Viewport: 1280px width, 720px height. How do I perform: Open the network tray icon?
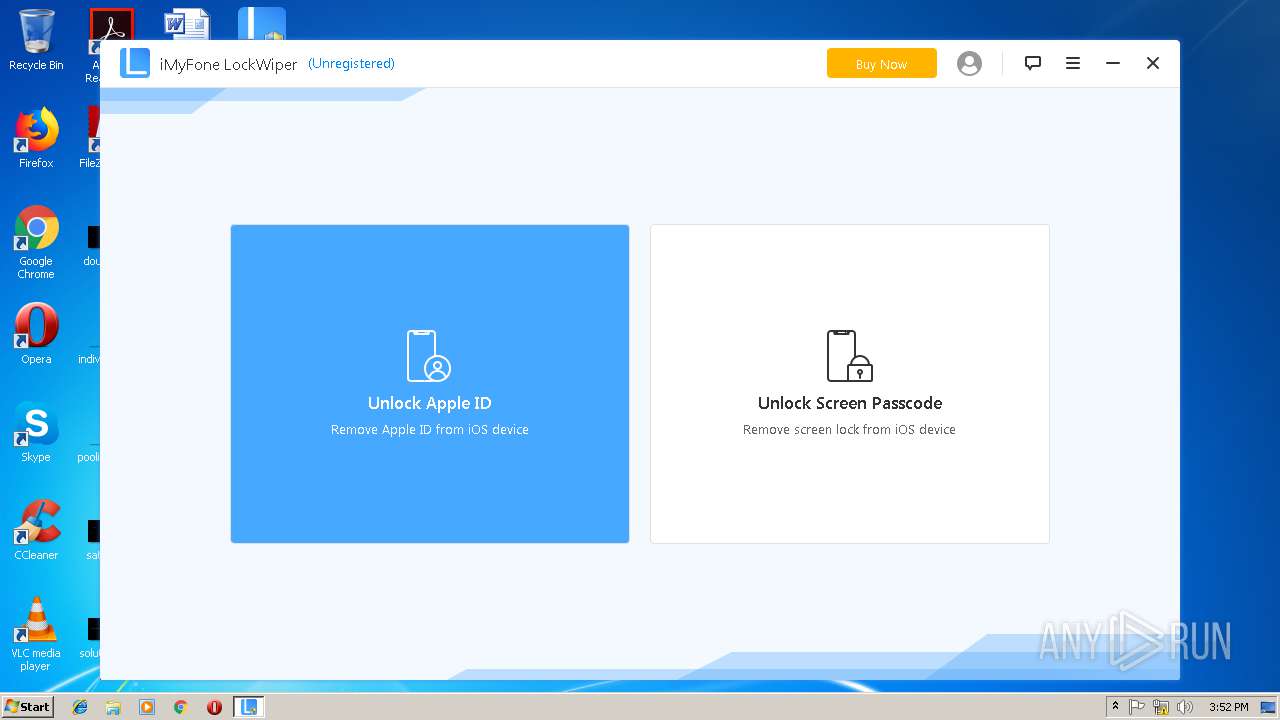(x=1161, y=707)
